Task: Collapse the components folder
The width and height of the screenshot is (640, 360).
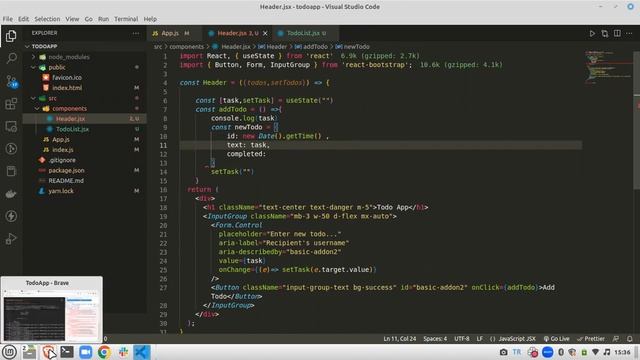Action: tap(37, 109)
